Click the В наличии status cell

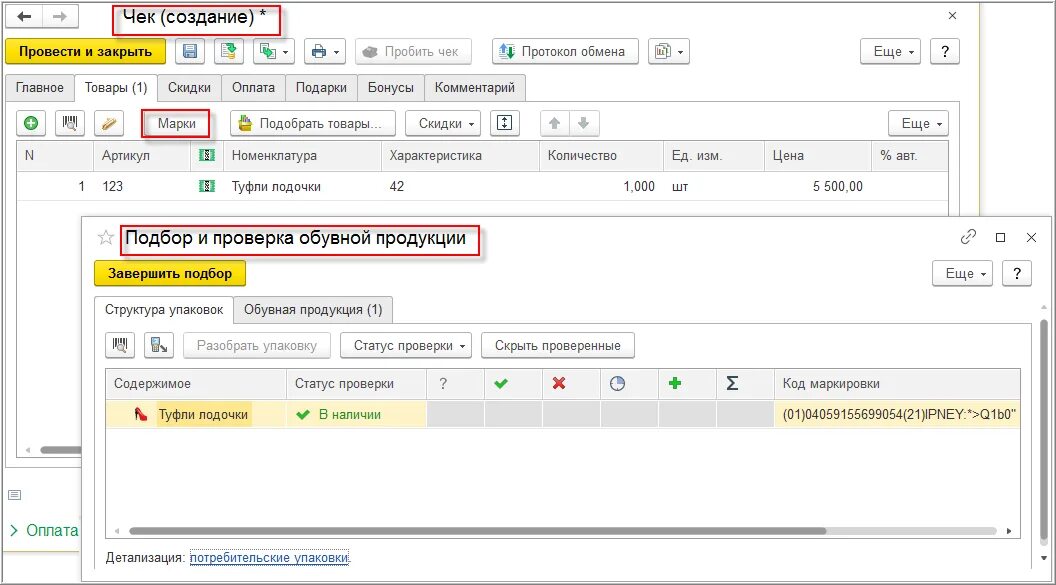(357, 415)
